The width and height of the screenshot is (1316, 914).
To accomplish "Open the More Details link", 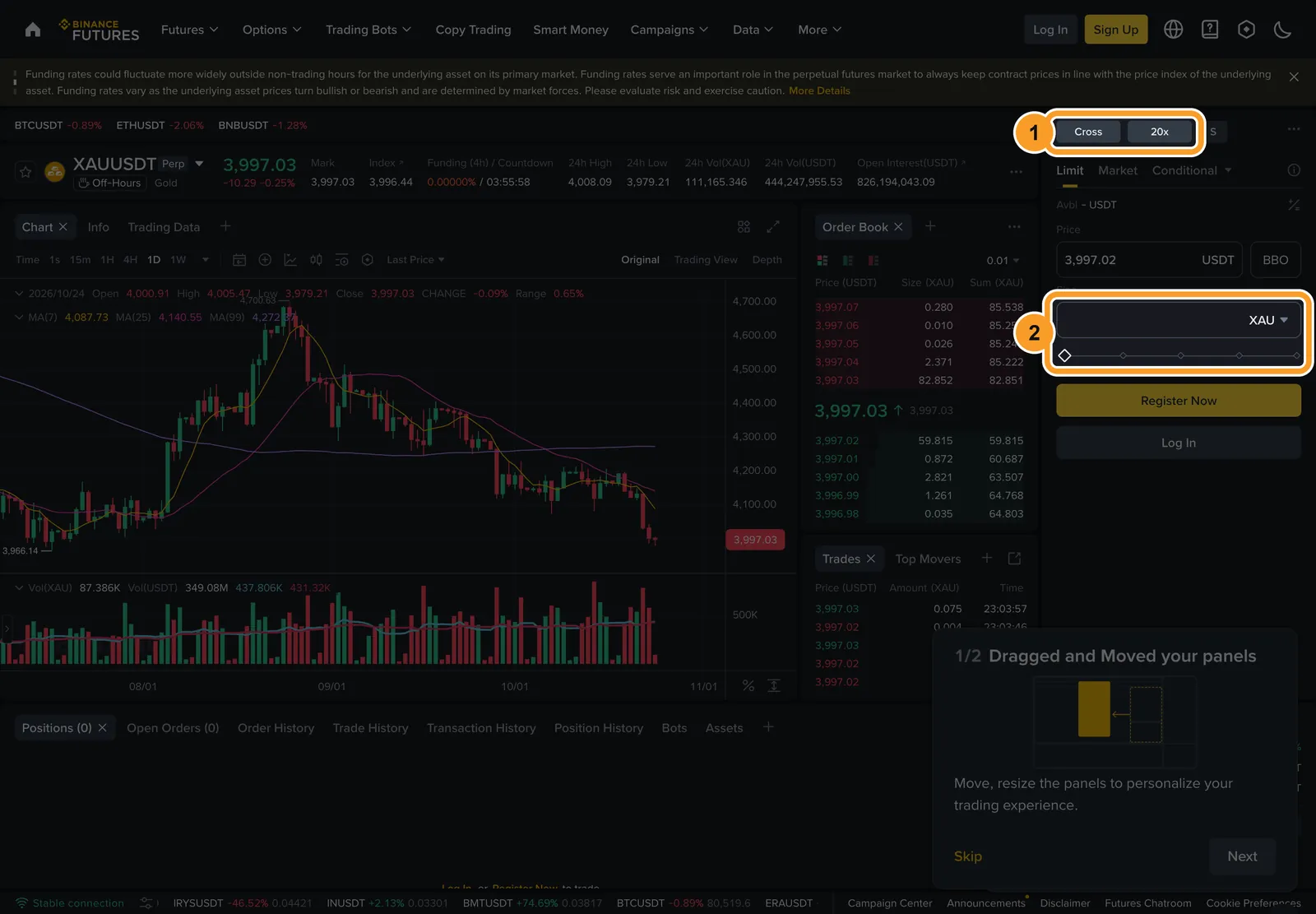I will click(x=819, y=91).
